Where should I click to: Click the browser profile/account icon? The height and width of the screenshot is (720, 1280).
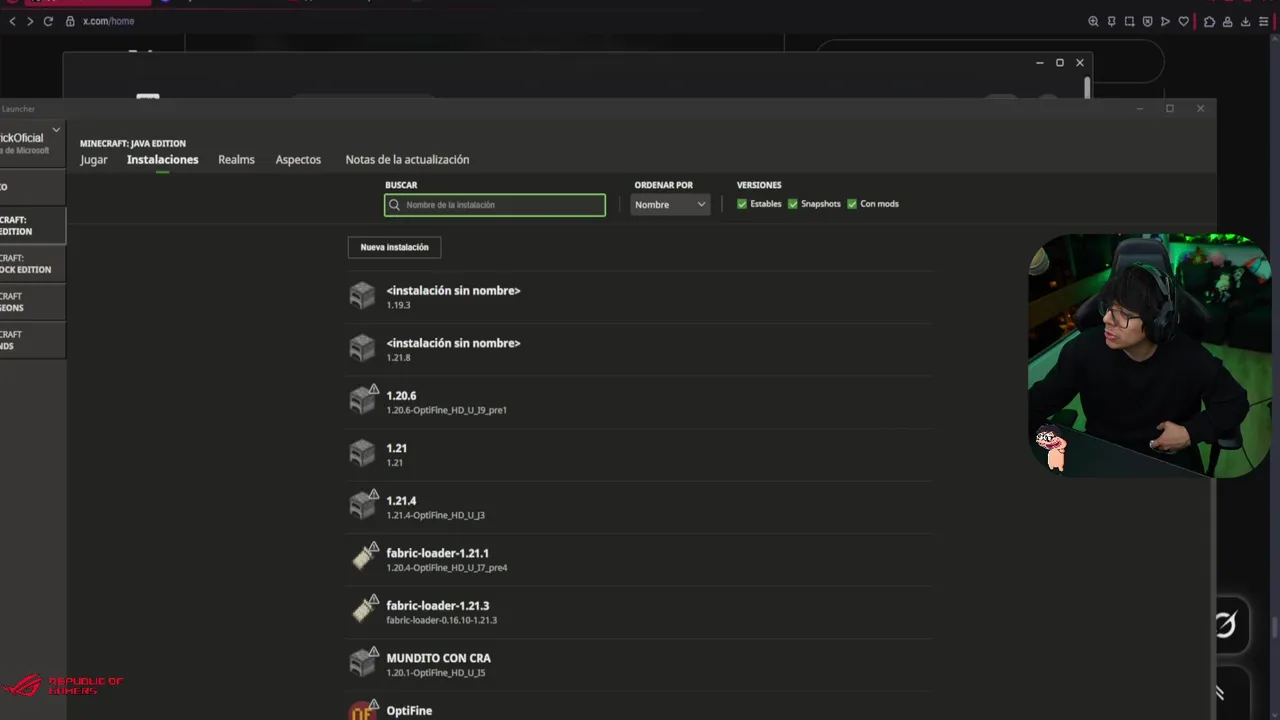pos(1228,21)
